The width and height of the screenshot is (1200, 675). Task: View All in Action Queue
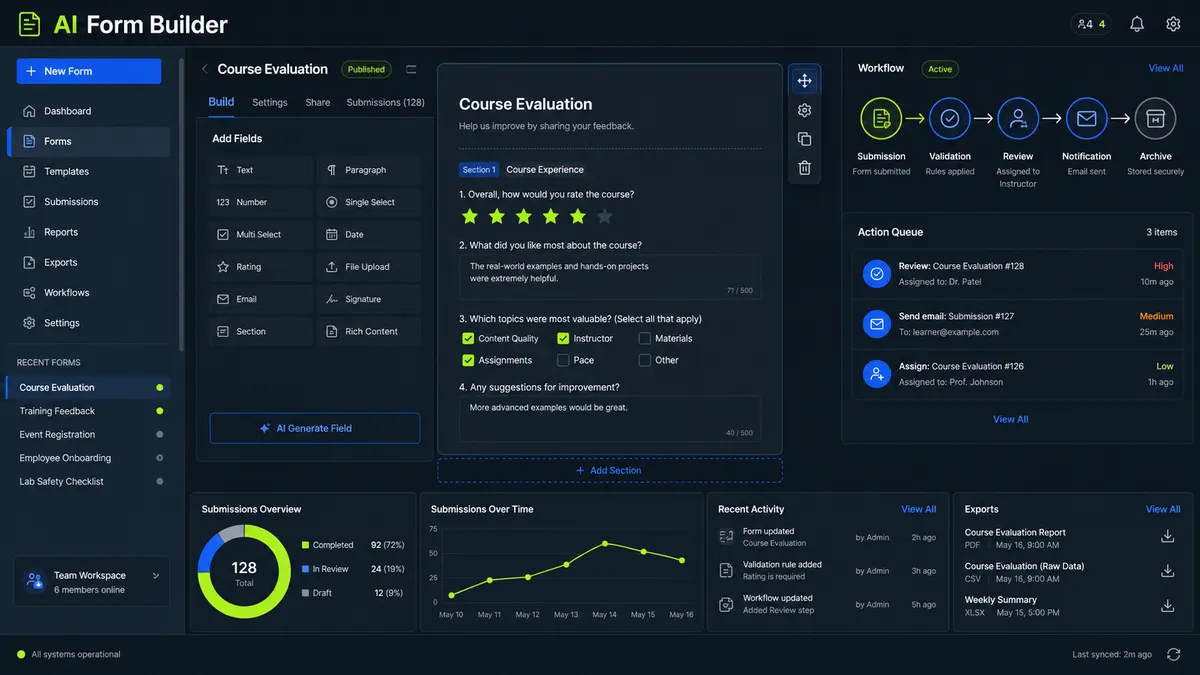click(x=1010, y=419)
